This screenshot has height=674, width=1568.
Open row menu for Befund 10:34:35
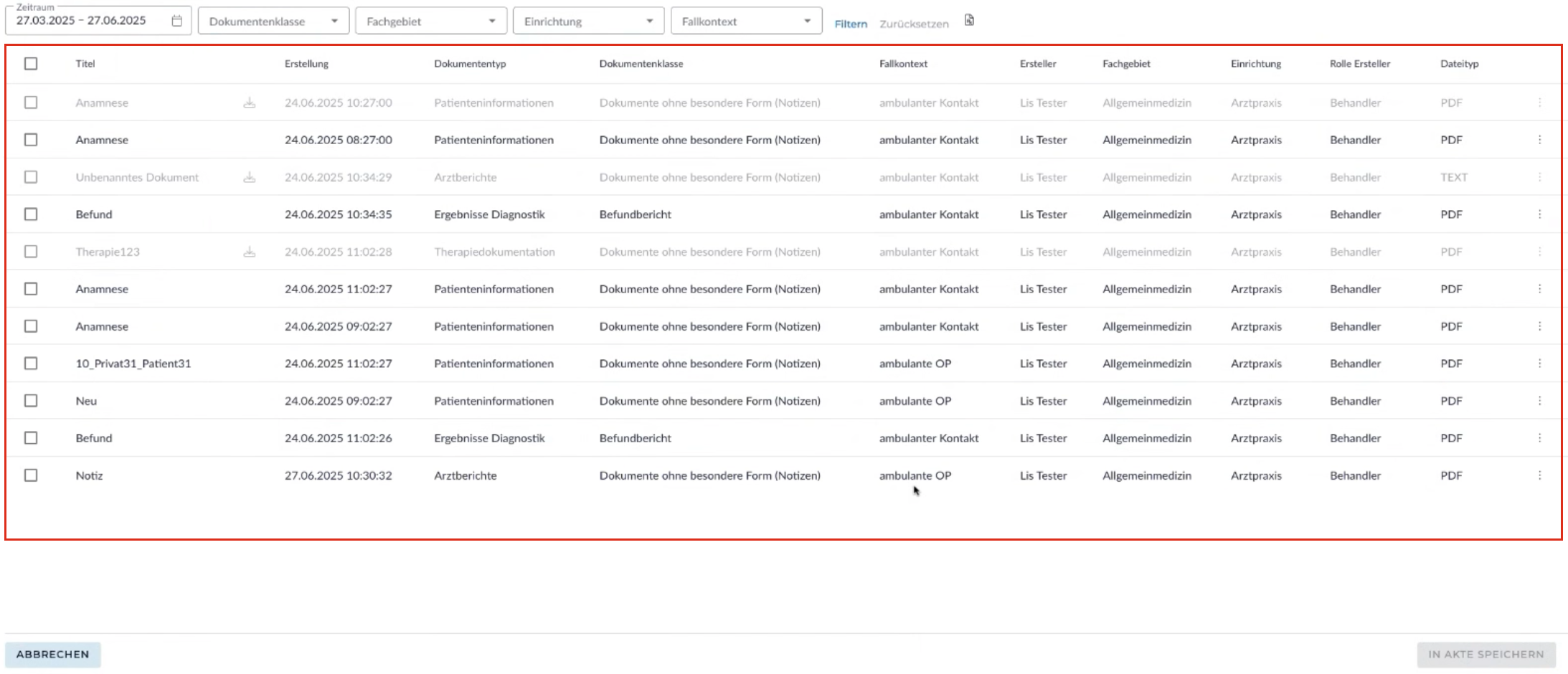coord(1539,214)
